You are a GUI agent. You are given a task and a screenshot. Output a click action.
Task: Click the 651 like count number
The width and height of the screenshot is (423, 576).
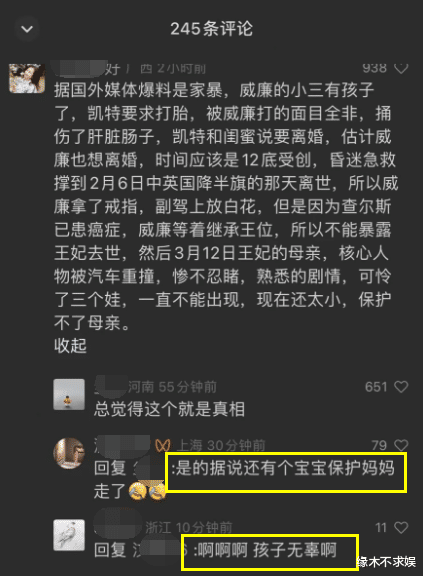[x=376, y=386]
